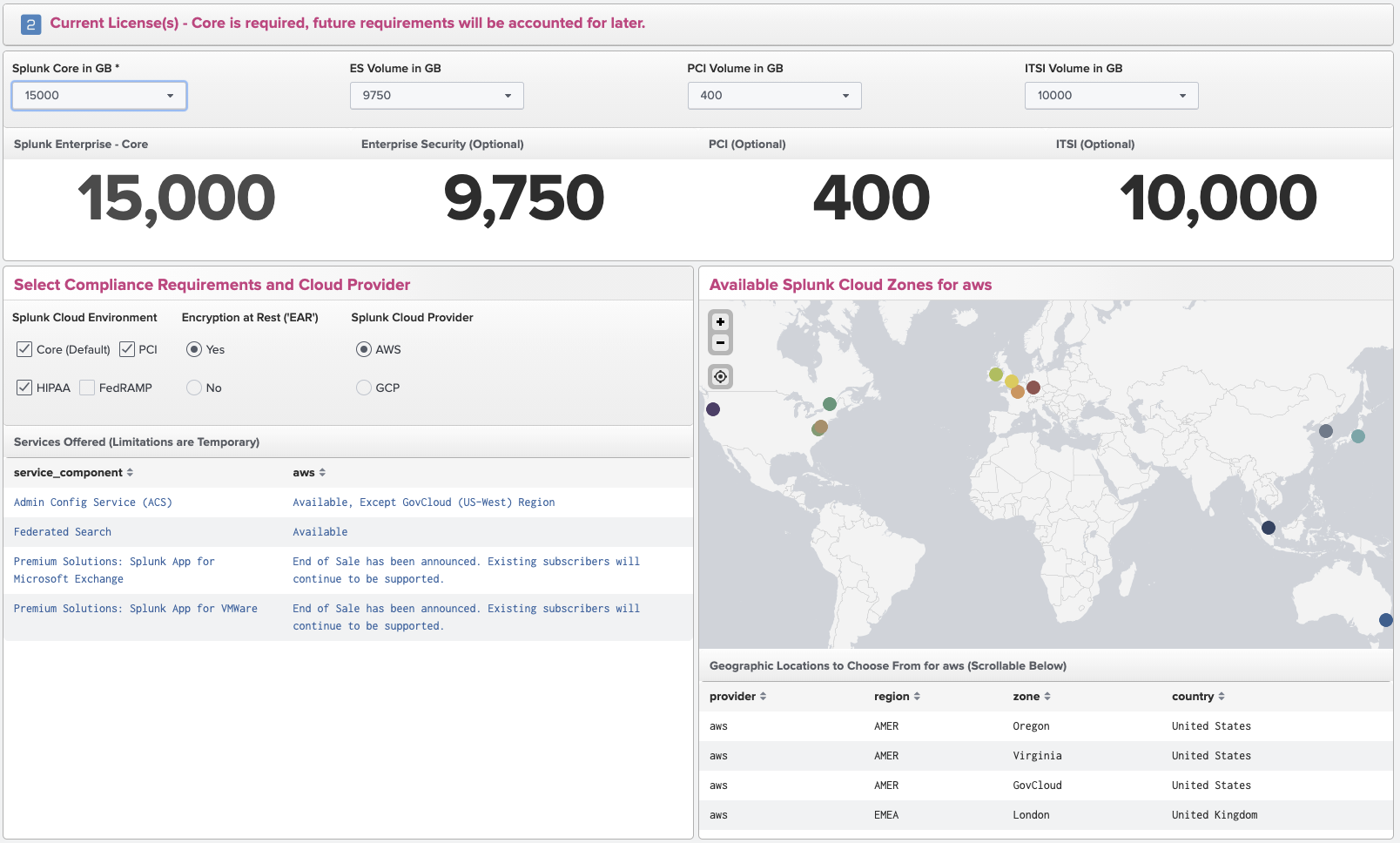Open Splunk App for VMWare entry
This screenshot has height=843, width=1400.
(136, 609)
